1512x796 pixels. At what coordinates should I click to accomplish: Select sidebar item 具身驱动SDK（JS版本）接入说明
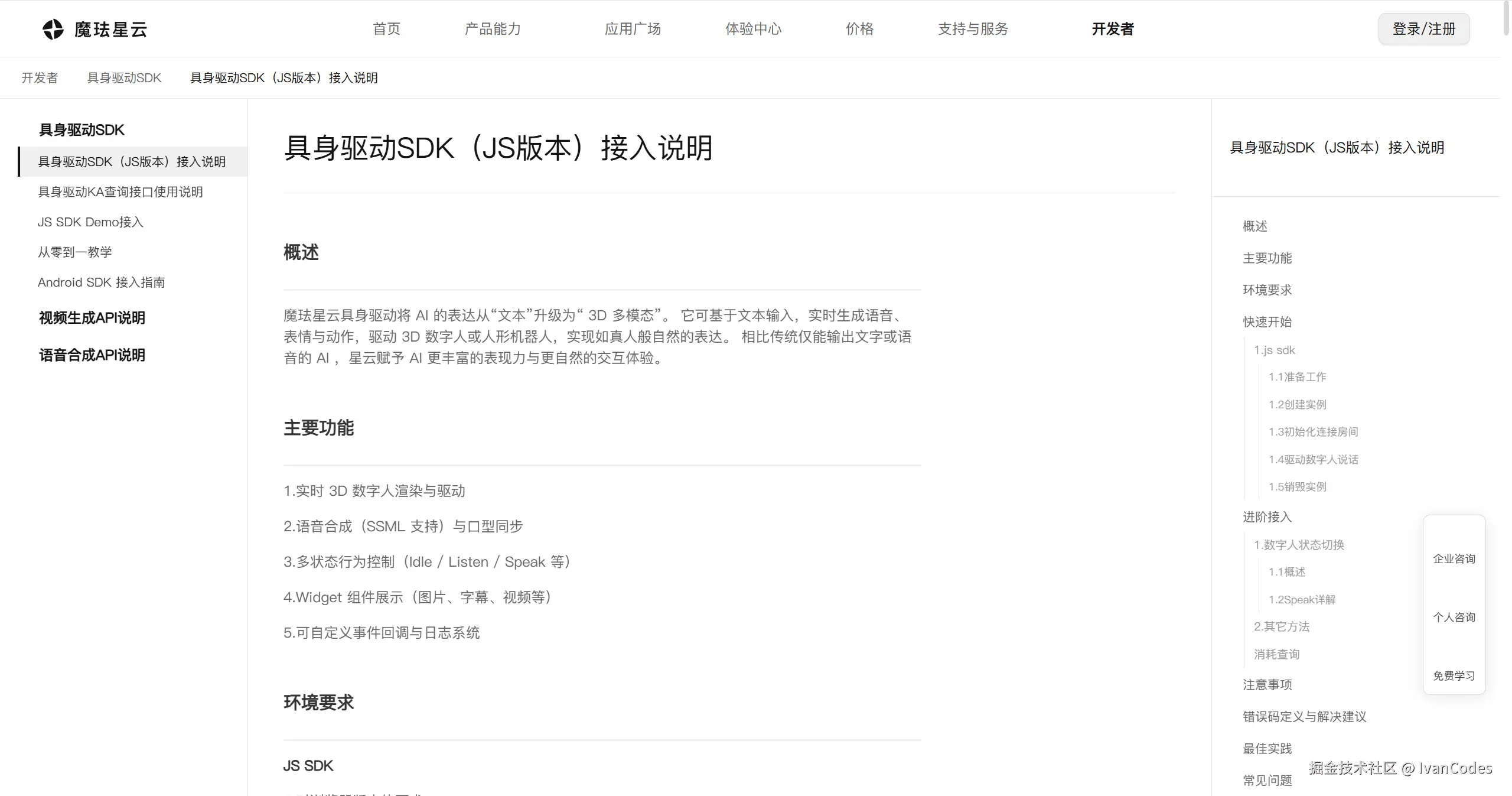click(x=132, y=162)
